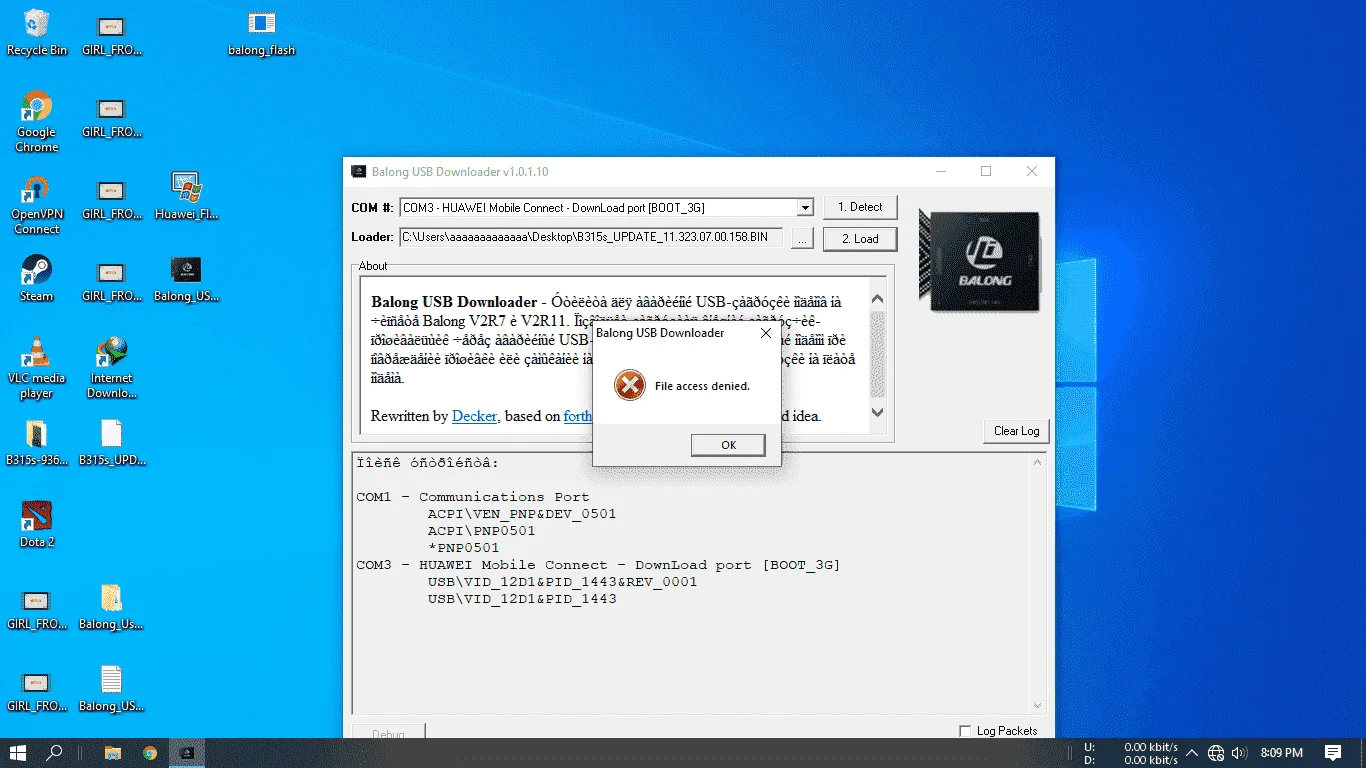Select the Balong_US... chip application icon on desktop
Screen dimensions: 1366x768
click(186, 279)
